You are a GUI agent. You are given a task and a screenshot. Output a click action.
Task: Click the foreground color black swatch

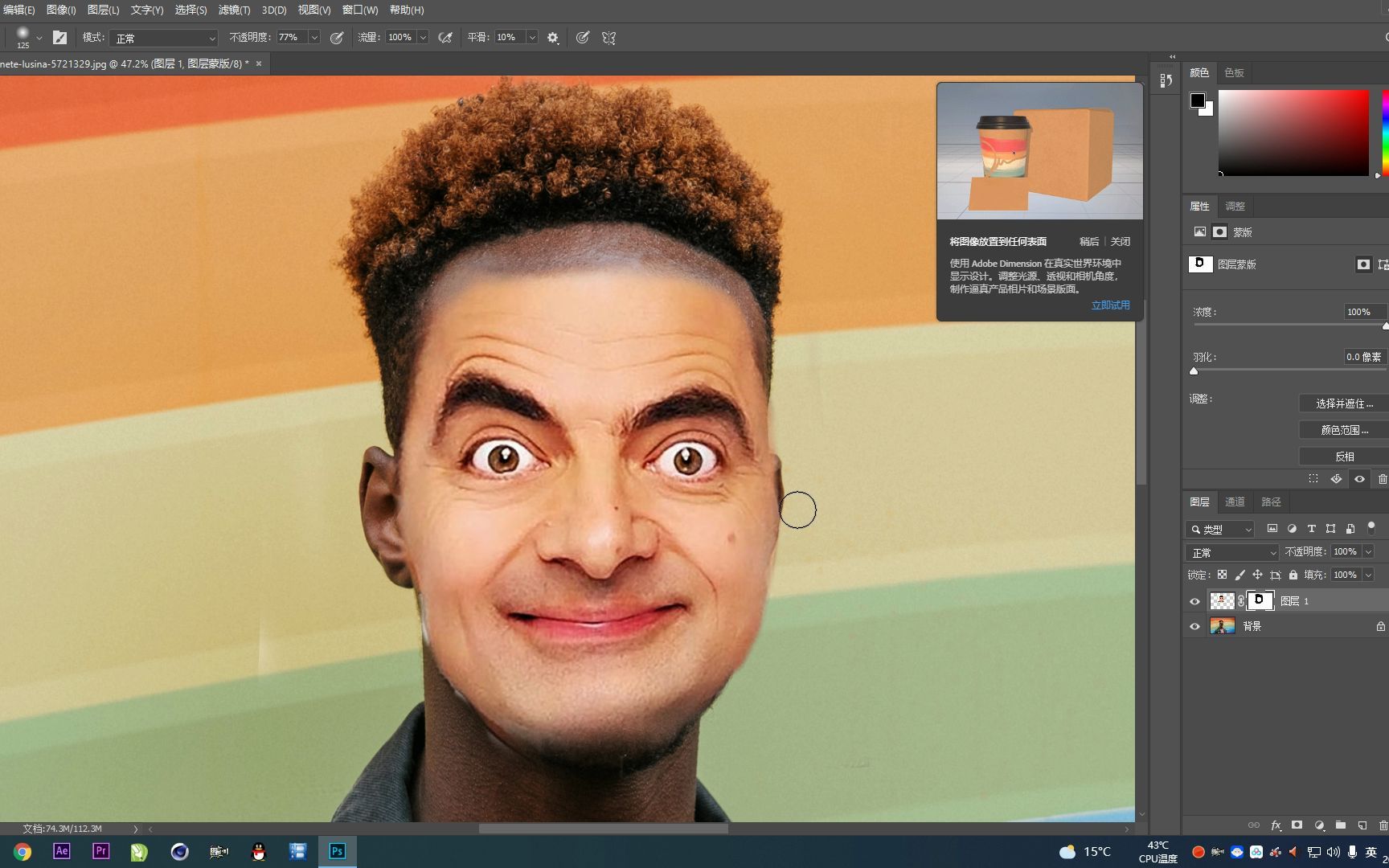click(x=1198, y=100)
